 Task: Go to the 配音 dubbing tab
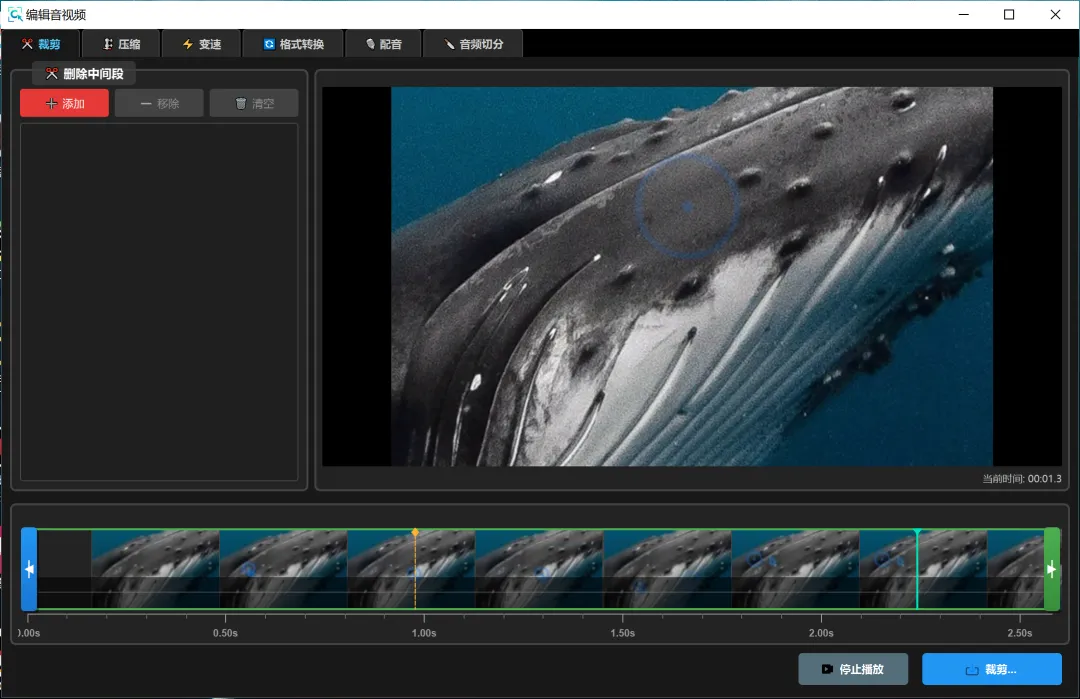tap(383, 44)
